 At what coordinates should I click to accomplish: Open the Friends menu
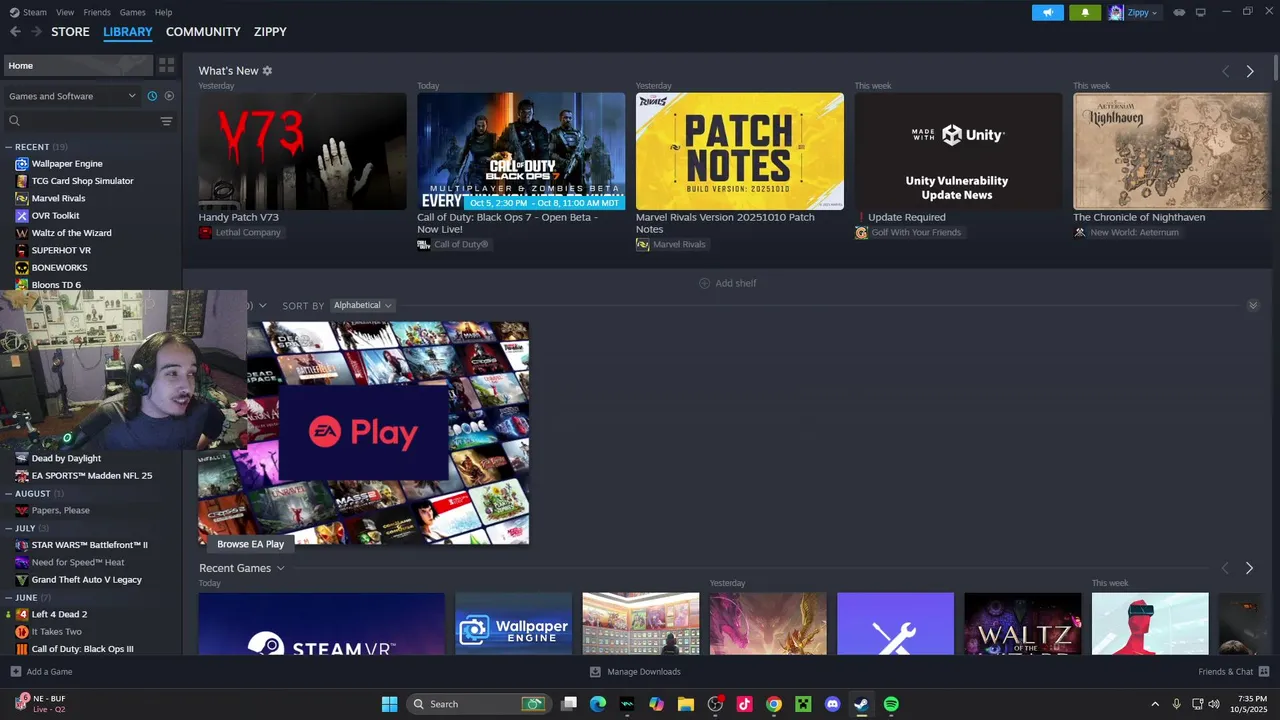point(97,12)
